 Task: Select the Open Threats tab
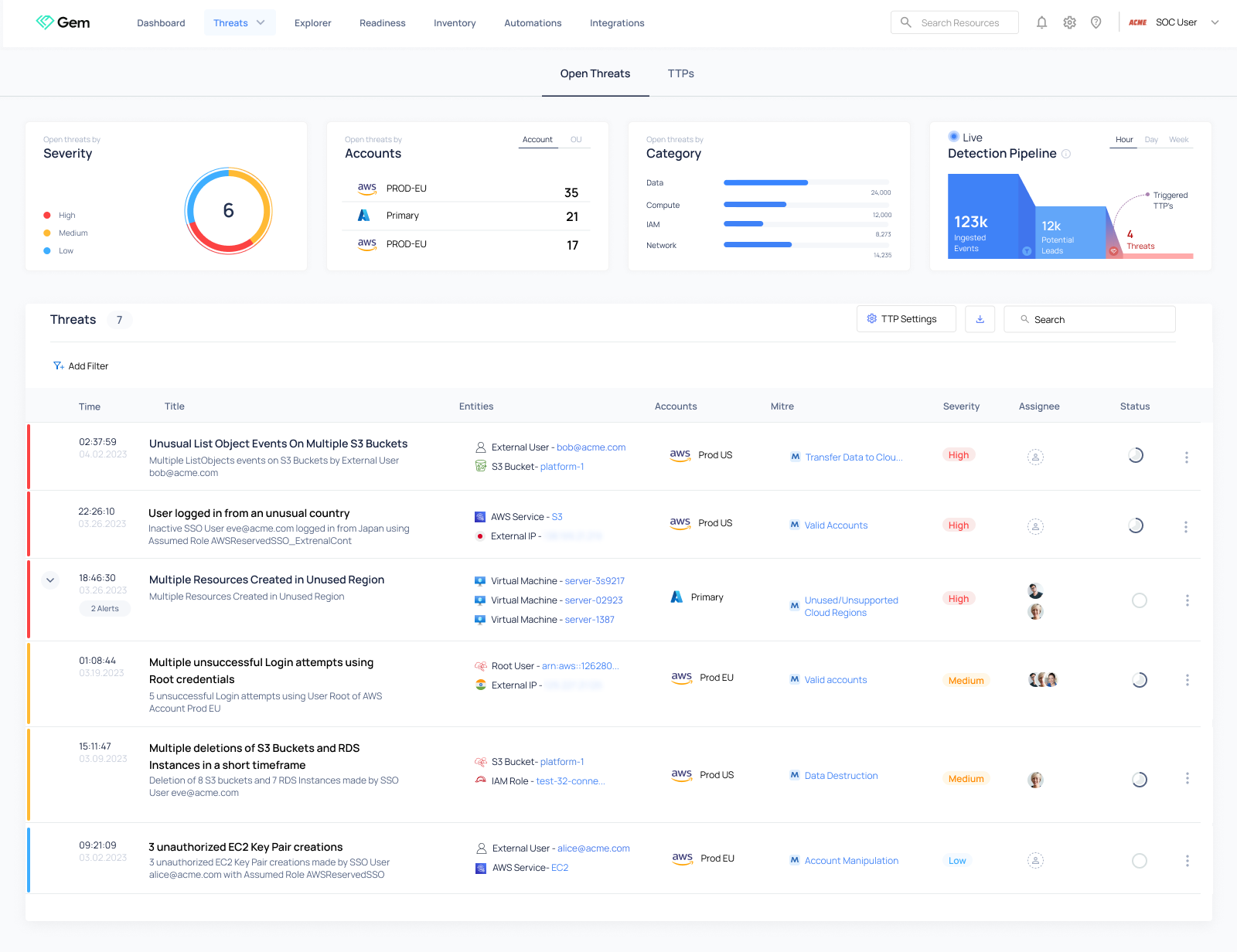point(595,74)
